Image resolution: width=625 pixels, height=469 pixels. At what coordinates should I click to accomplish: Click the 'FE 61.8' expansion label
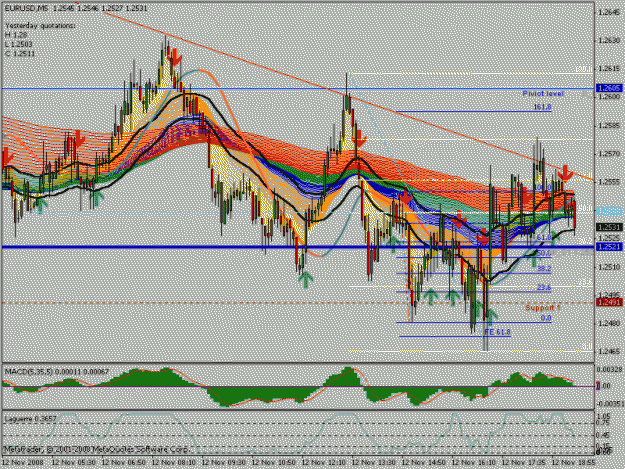pos(497,332)
